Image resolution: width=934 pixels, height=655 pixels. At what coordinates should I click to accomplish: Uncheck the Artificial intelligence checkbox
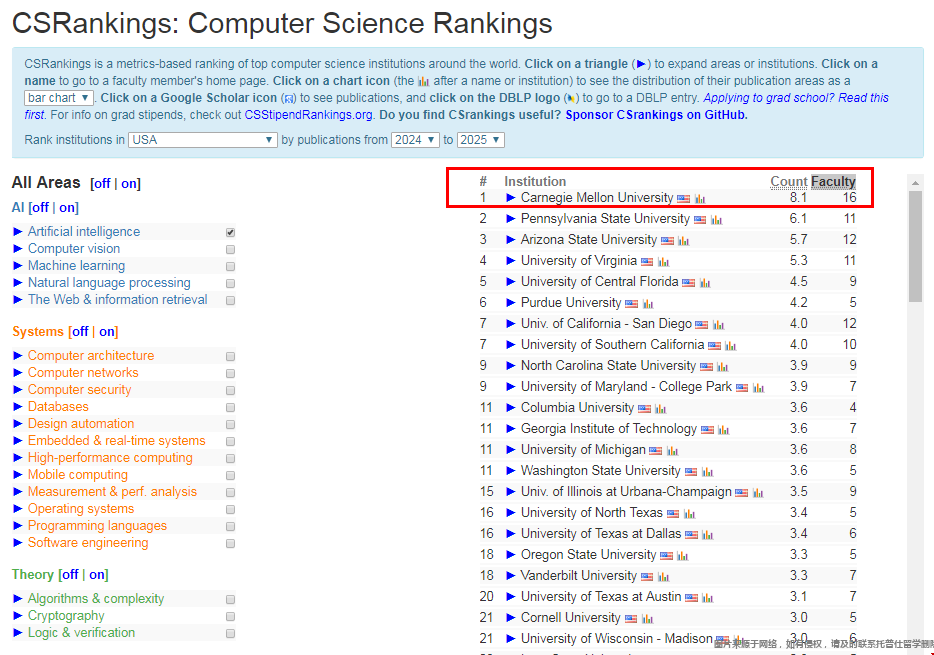point(231,232)
